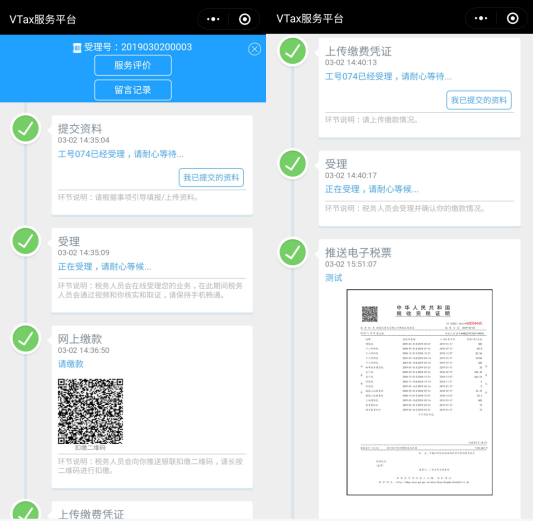Screen dimensions: 533x521
Task: Open the payment QR code image
Action: click(x=90, y=411)
